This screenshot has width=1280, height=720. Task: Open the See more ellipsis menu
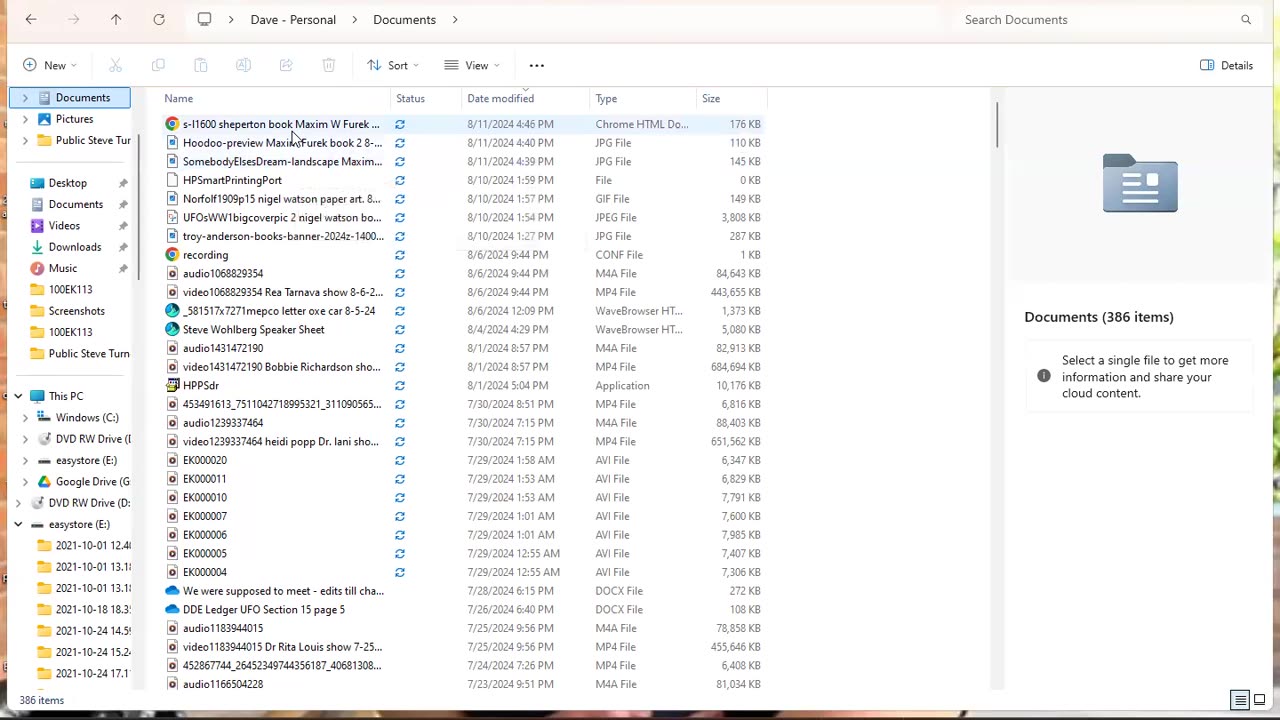(x=537, y=65)
